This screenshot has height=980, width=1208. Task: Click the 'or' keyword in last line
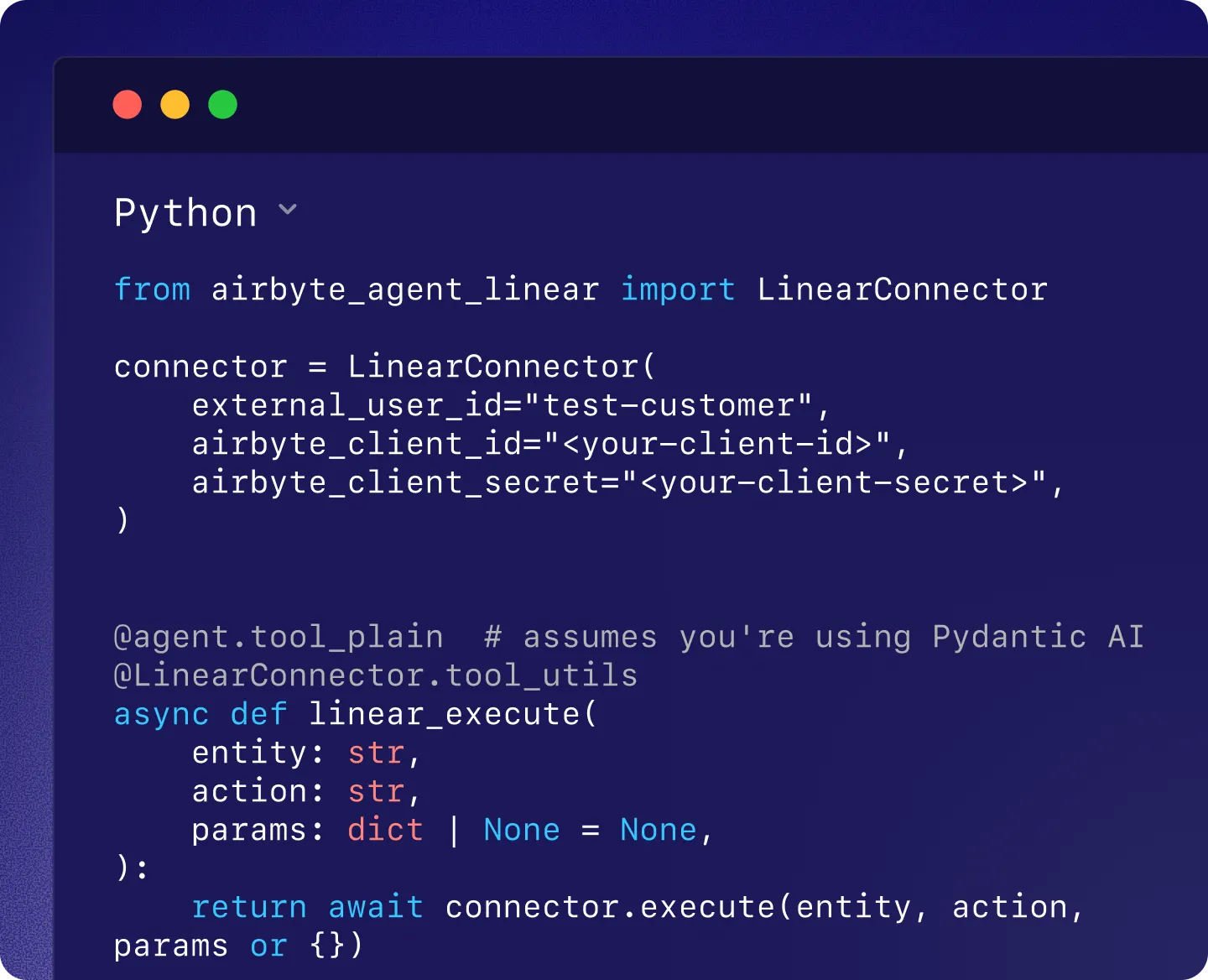point(268,946)
